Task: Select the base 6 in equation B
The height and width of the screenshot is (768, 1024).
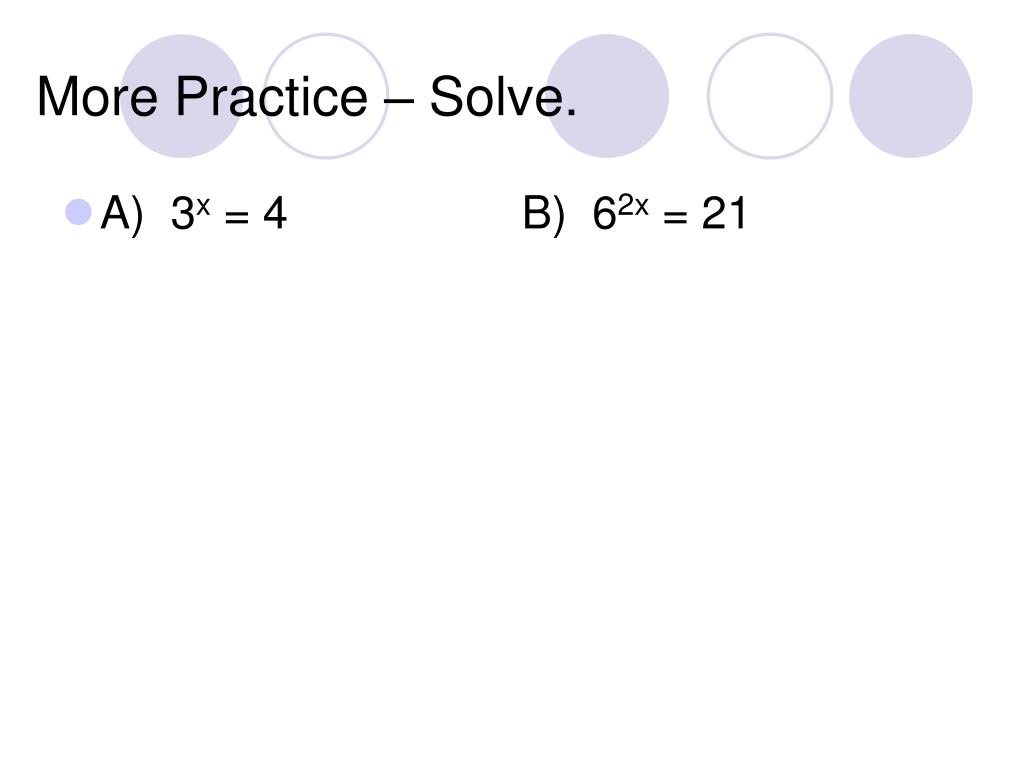Action: 604,214
